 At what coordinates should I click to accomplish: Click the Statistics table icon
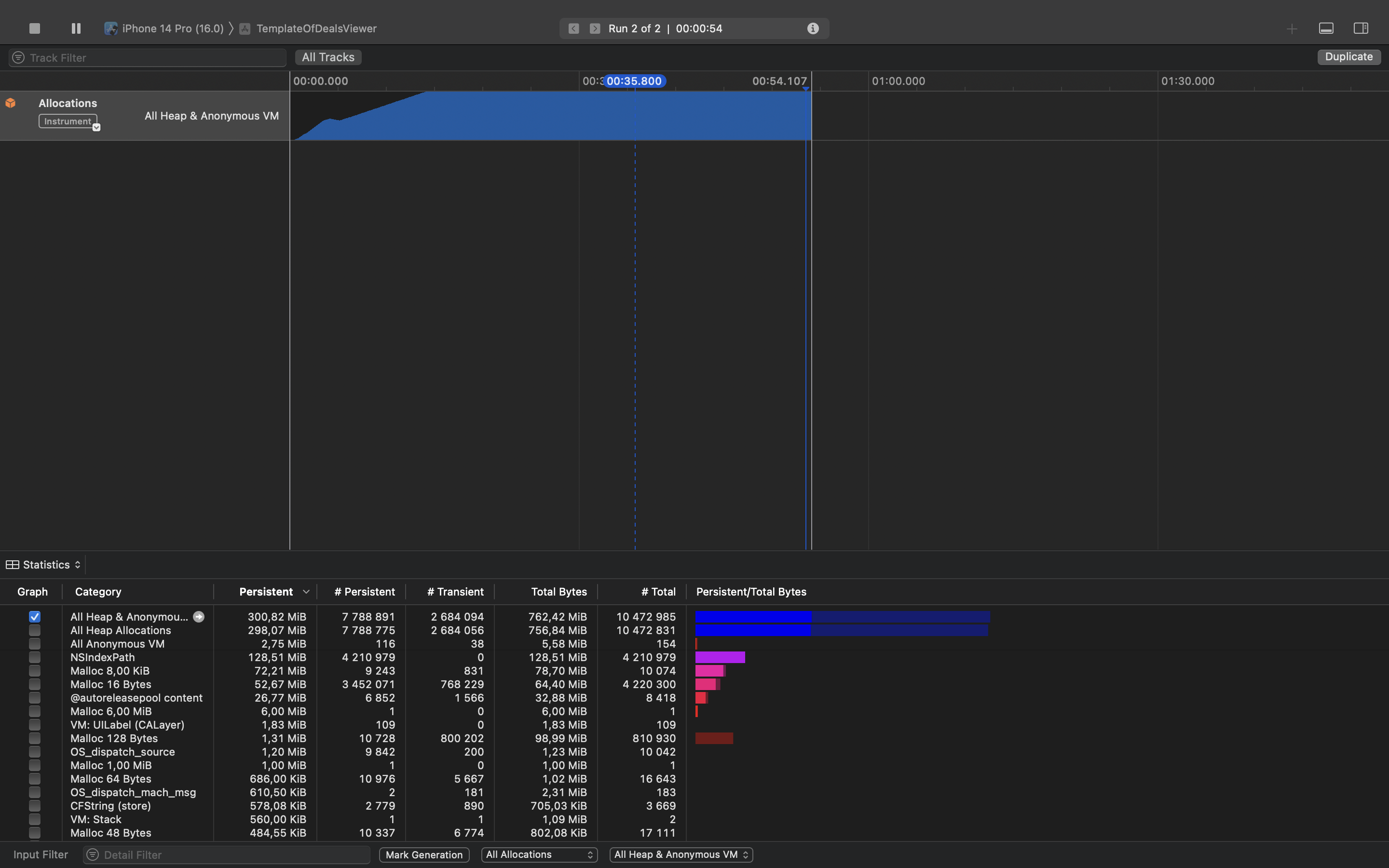click(x=12, y=564)
